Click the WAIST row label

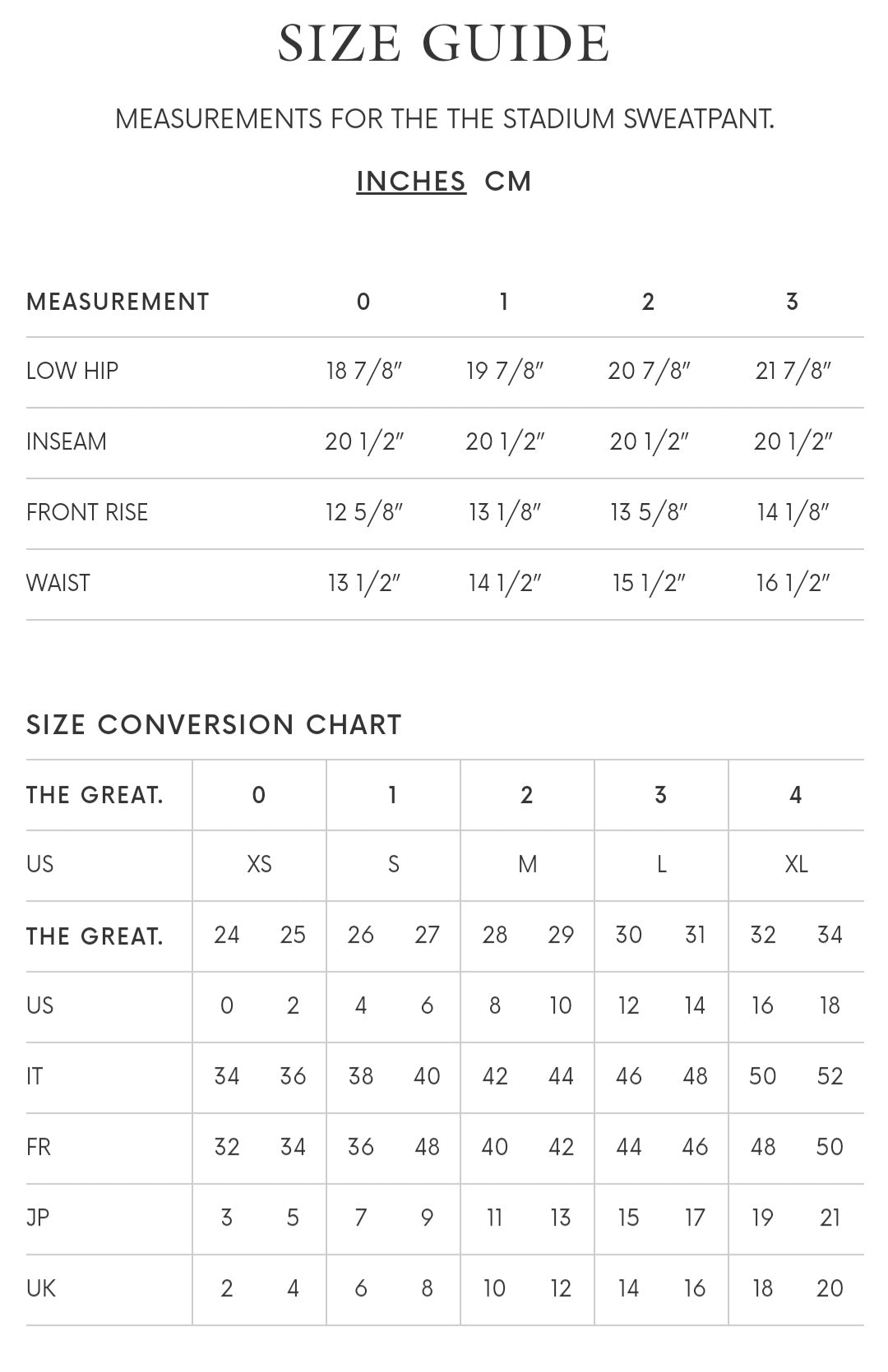pyautogui.click(x=58, y=583)
